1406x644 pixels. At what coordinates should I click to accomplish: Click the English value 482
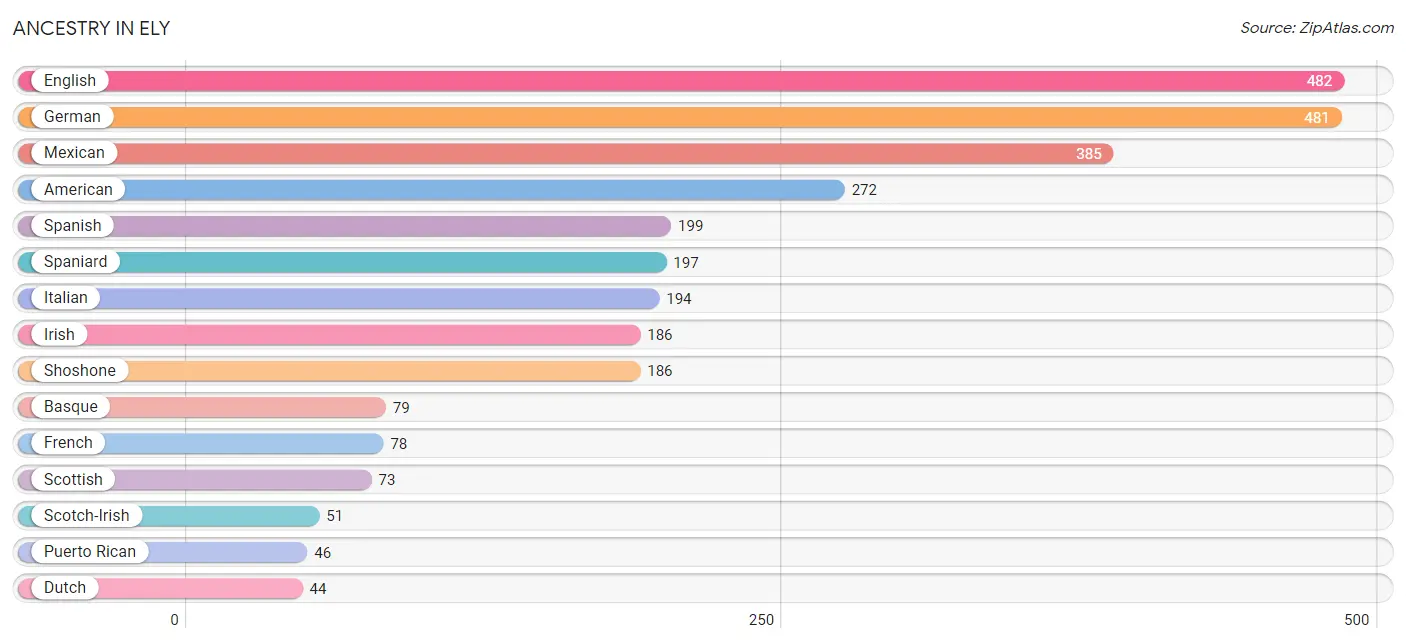[1319, 81]
